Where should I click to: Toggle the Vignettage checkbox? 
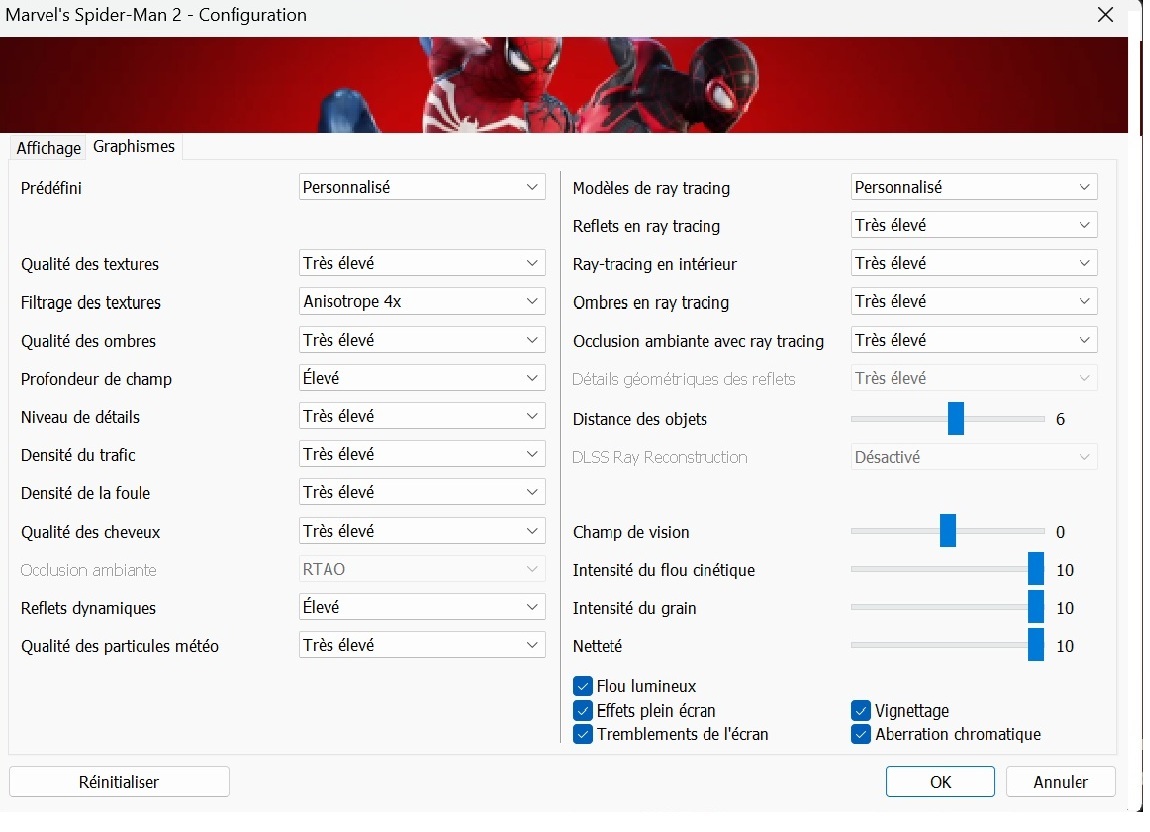coord(861,711)
